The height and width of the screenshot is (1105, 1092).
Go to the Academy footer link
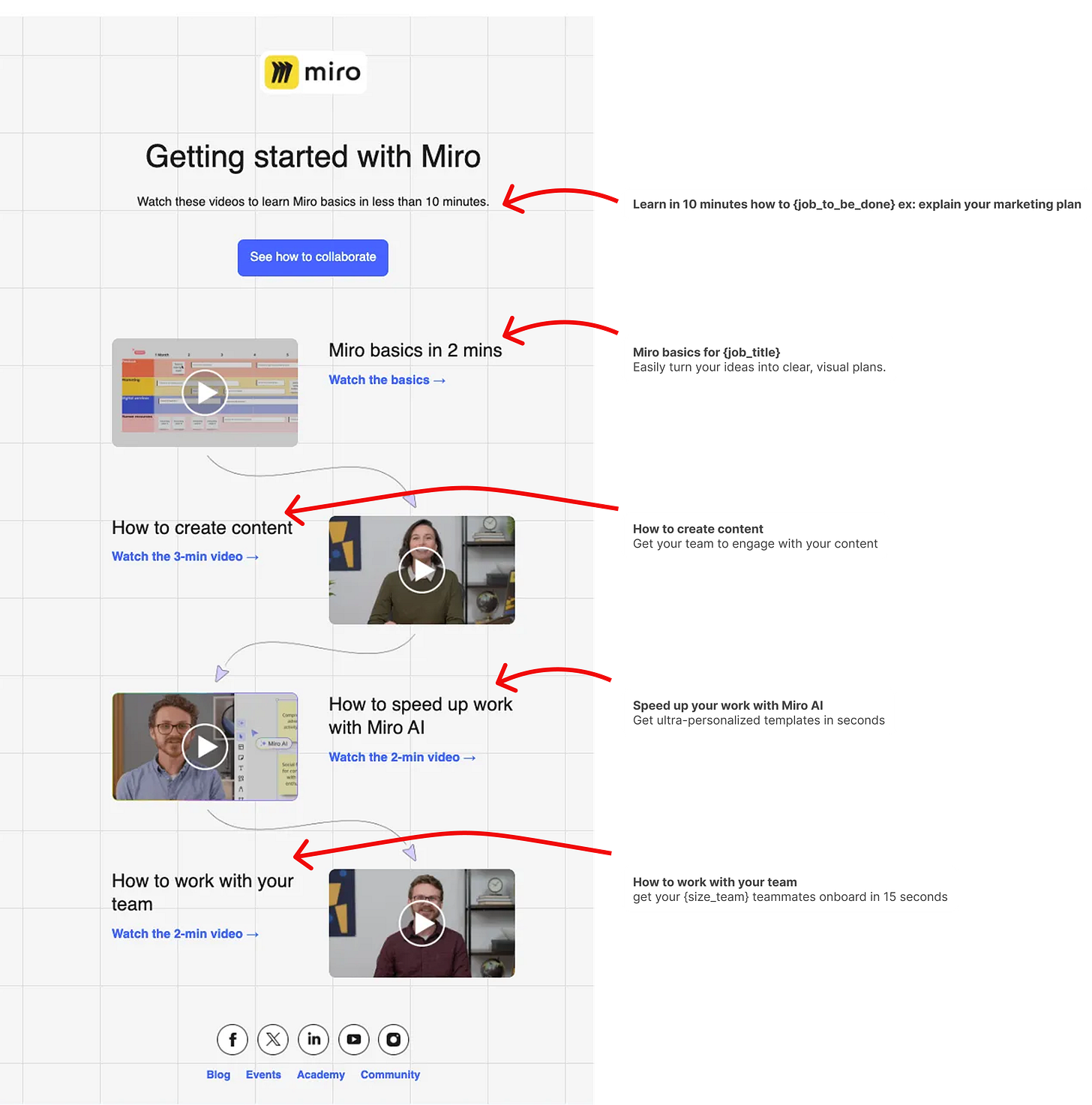click(321, 1075)
